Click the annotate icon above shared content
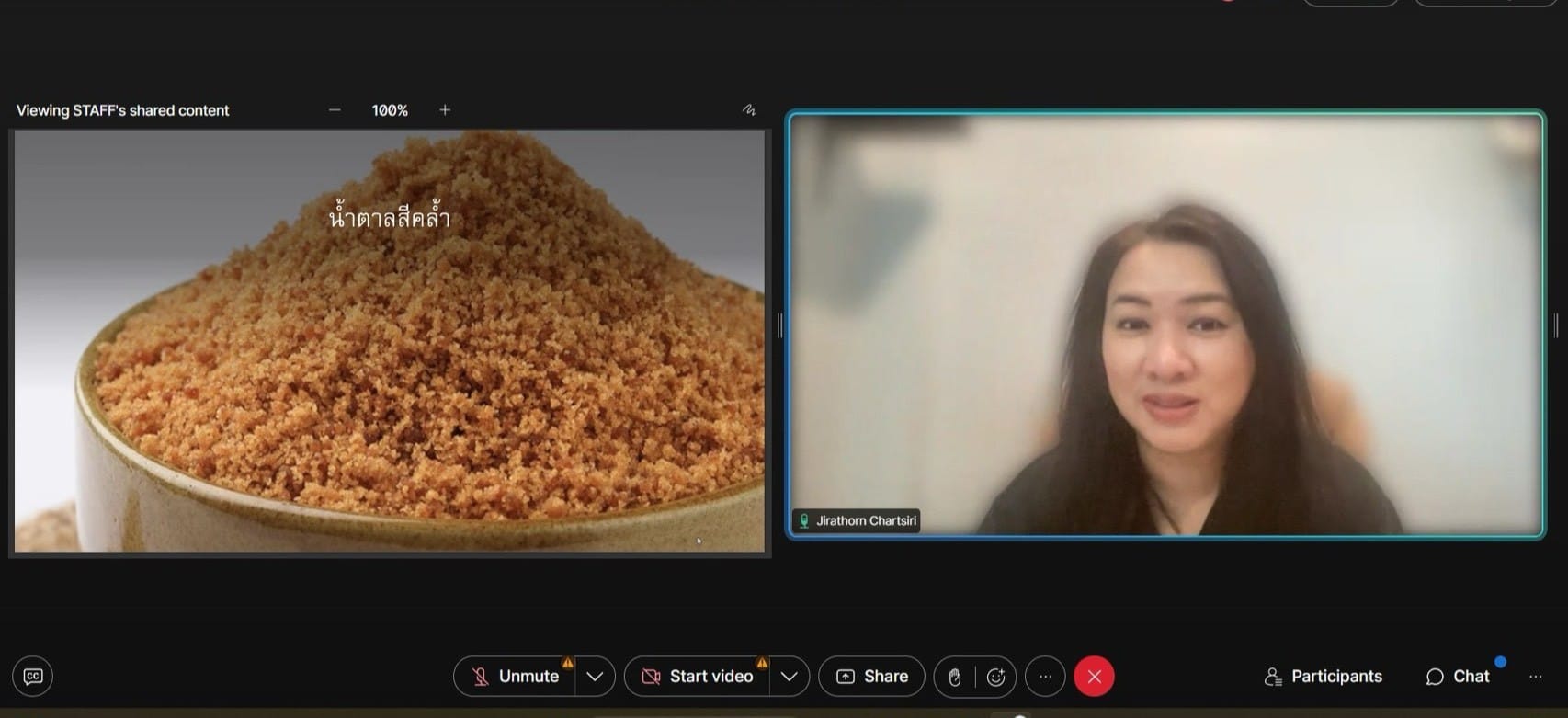The image size is (1568, 718). tap(749, 110)
